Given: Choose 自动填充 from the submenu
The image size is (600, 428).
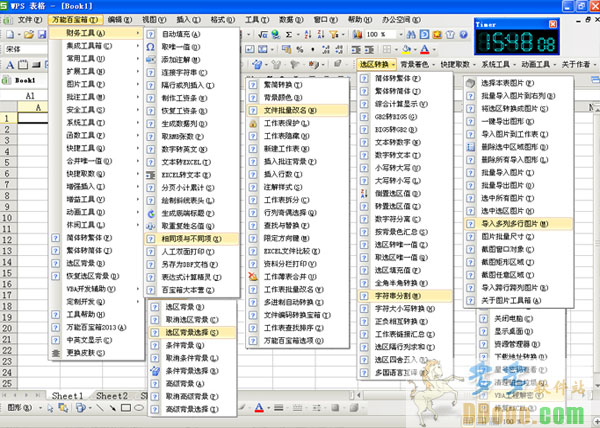Looking at the screenshot, I should point(192,34).
